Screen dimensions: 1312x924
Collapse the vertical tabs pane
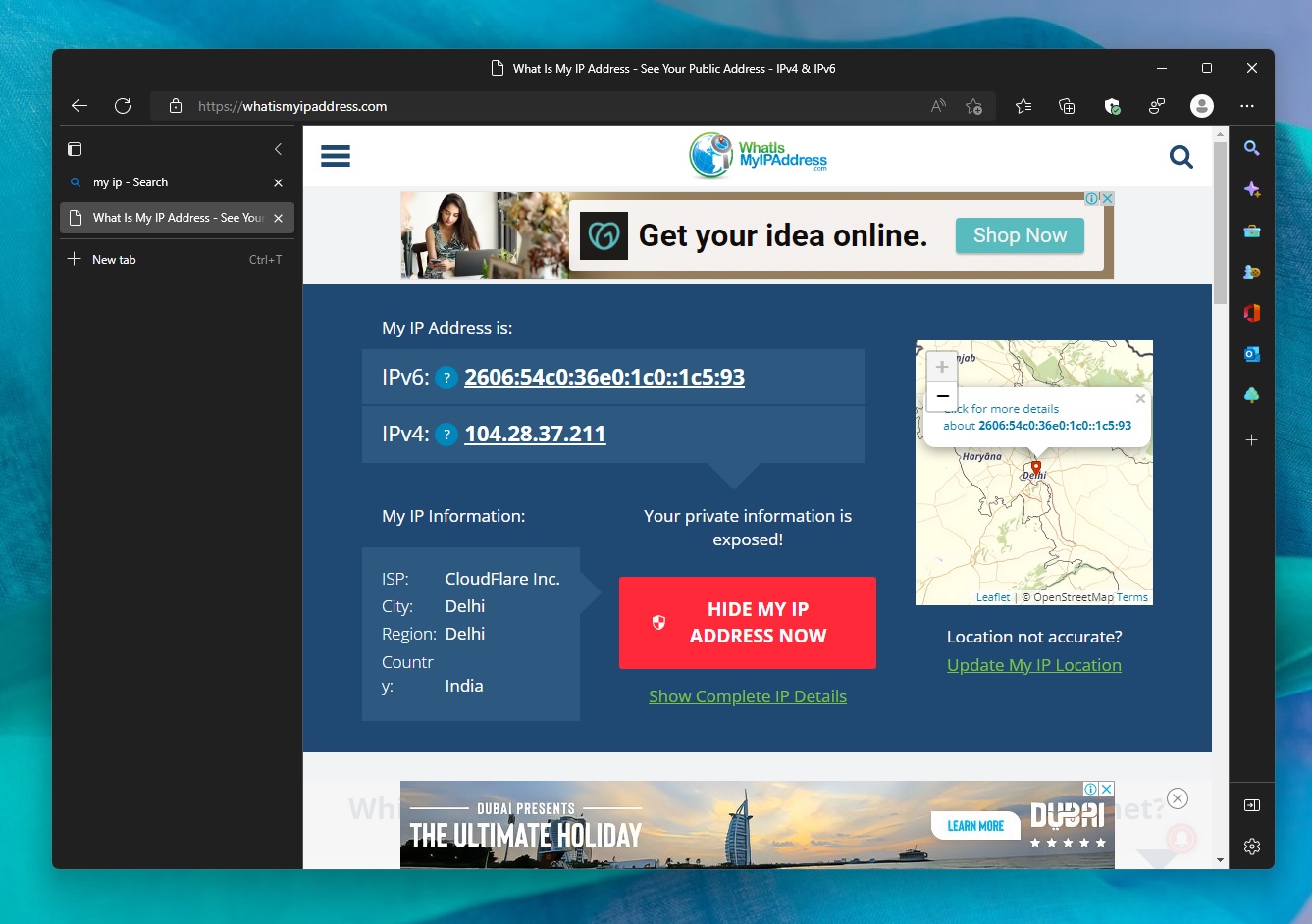pyautogui.click(x=278, y=149)
